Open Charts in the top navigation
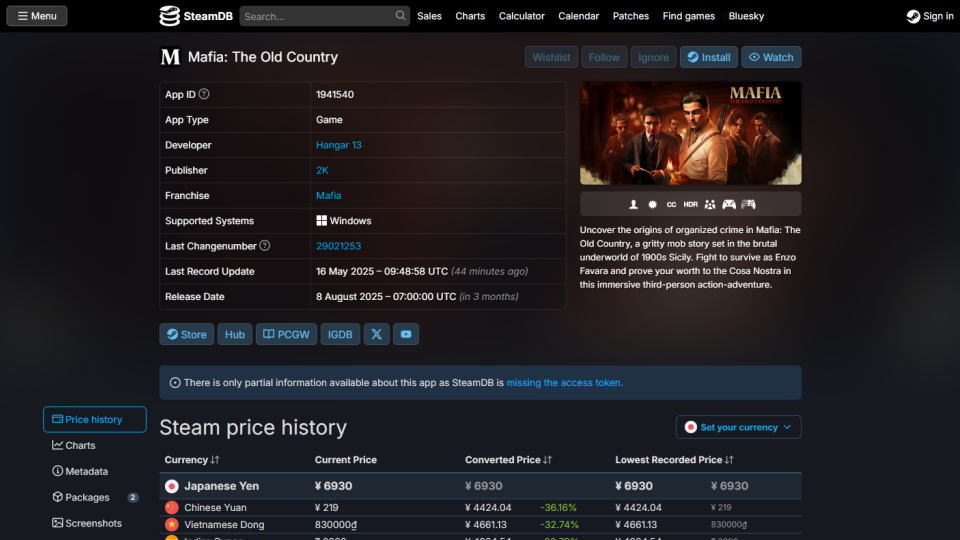 coord(470,16)
